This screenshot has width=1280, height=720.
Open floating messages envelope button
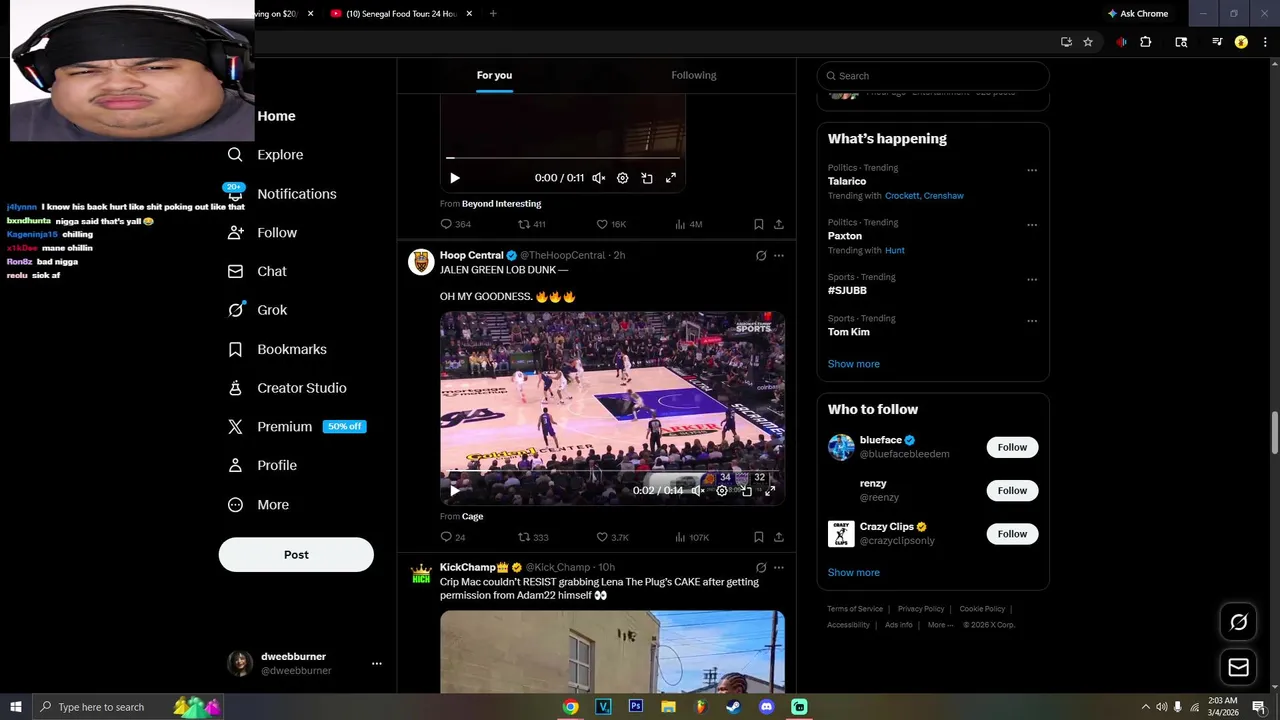(x=1238, y=667)
